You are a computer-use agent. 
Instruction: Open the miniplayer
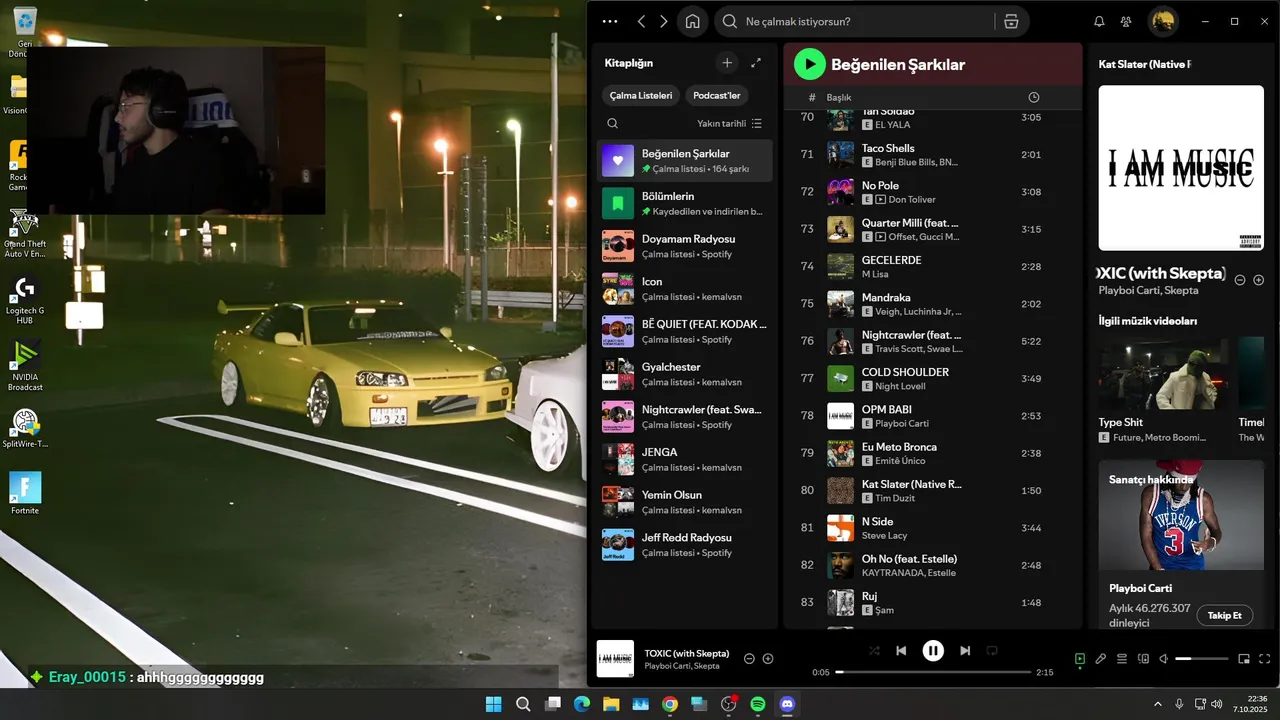[1244, 659]
